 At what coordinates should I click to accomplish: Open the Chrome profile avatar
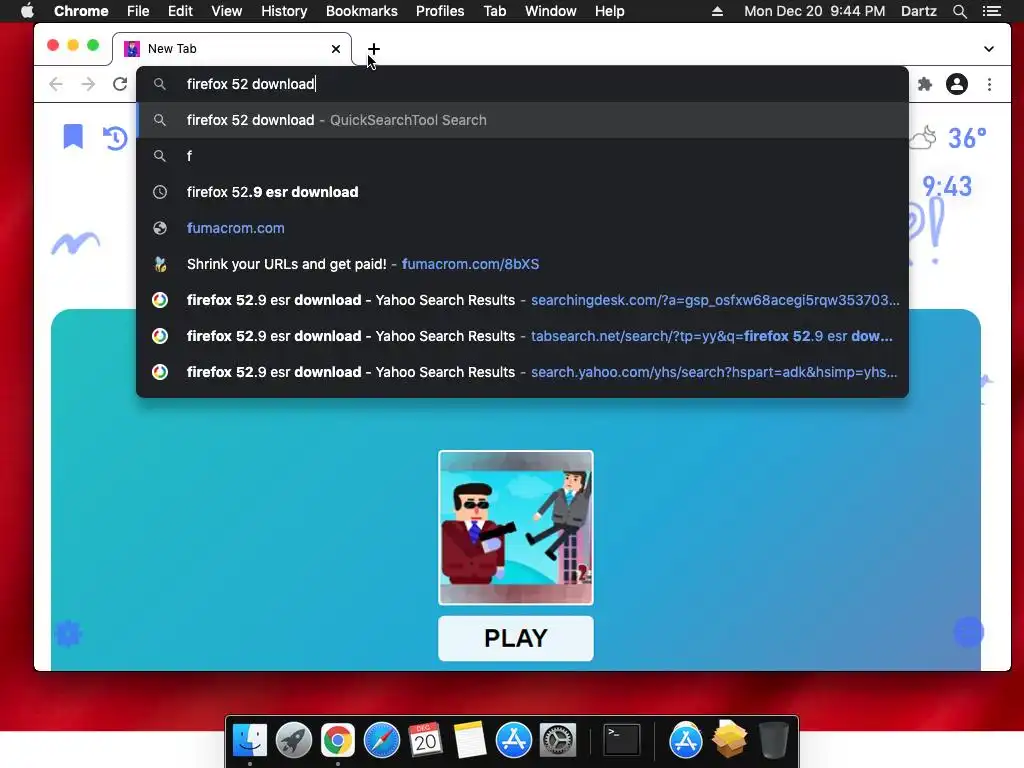[957, 84]
